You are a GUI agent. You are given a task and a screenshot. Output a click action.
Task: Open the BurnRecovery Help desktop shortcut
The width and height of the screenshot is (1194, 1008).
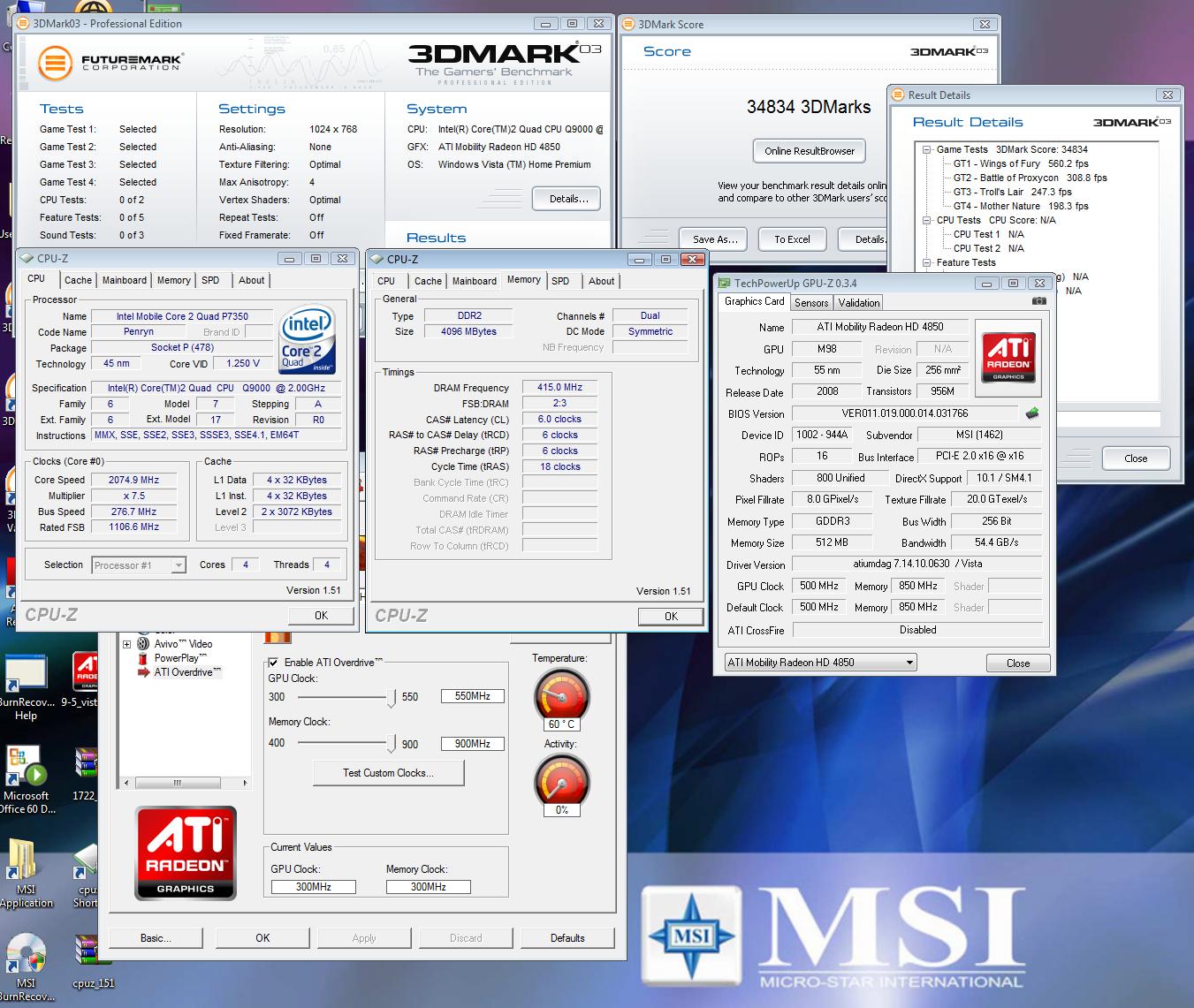(x=26, y=686)
